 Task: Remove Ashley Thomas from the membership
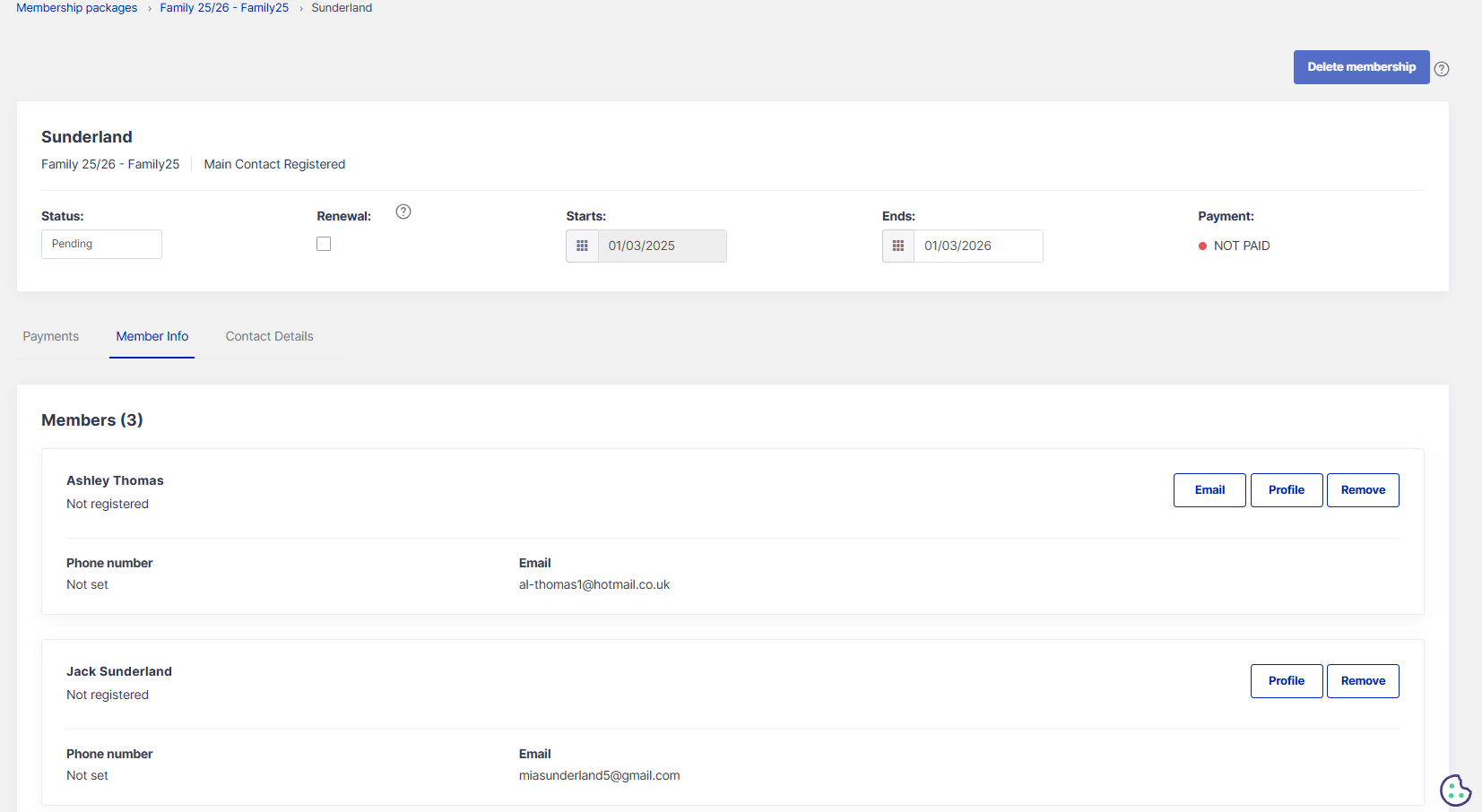pos(1362,490)
